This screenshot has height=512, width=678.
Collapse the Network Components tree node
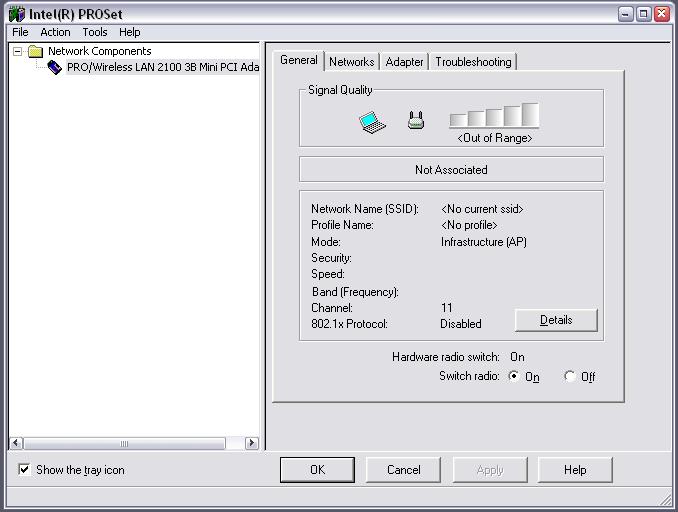pos(18,51)
